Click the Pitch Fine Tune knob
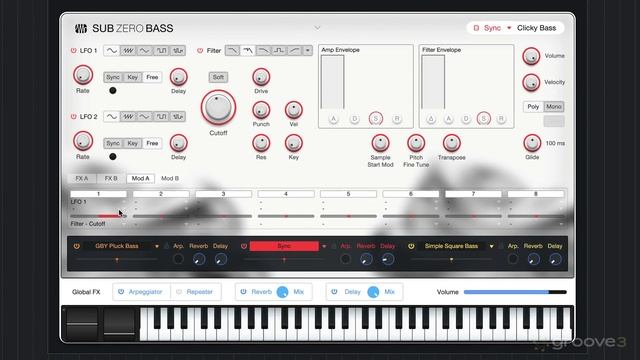640x360 pixels. coord(416,143)
